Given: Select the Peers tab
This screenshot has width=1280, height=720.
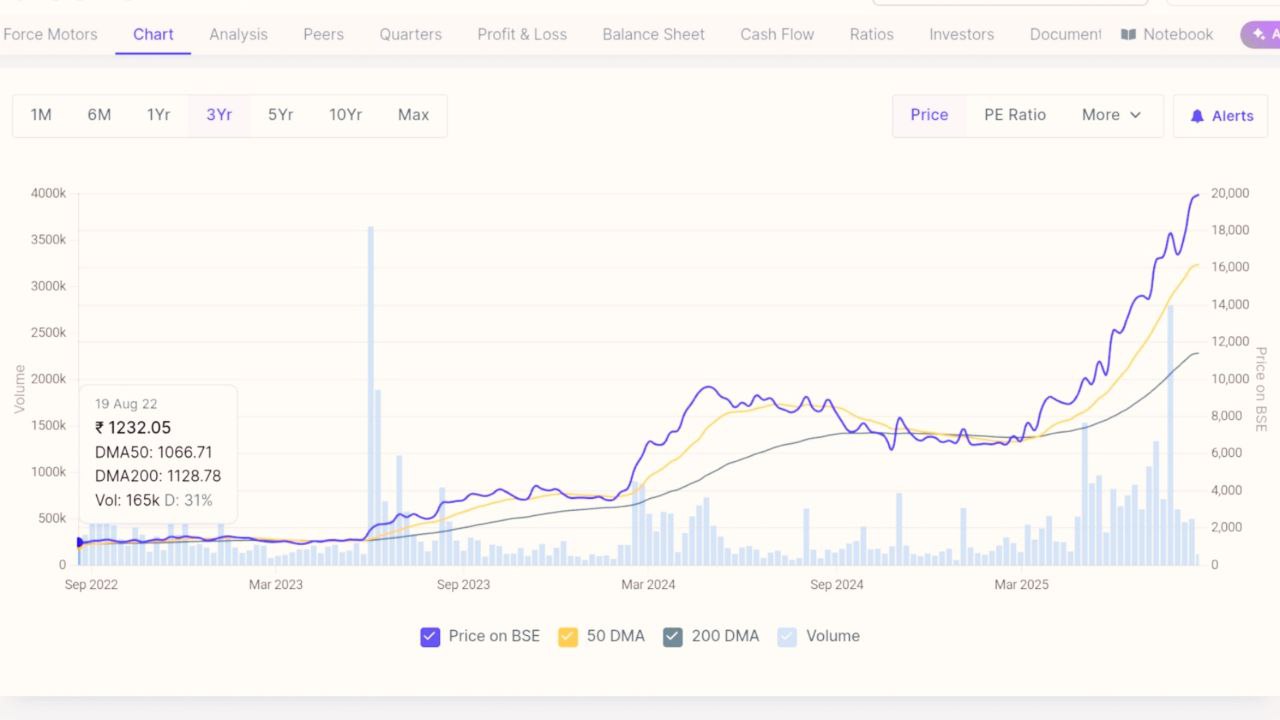Looking at the screenshot, I should click(x=323, y=34).
